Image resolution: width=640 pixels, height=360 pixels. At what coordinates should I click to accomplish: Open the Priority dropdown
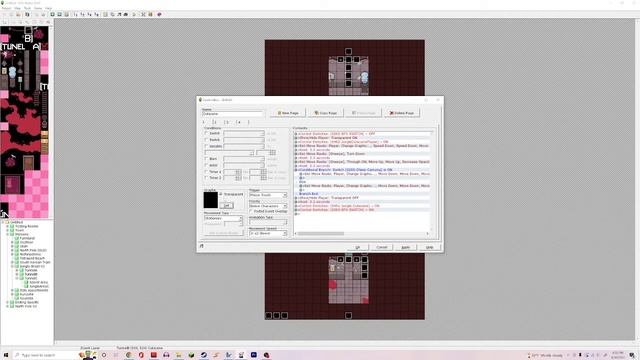coord(268,206)
